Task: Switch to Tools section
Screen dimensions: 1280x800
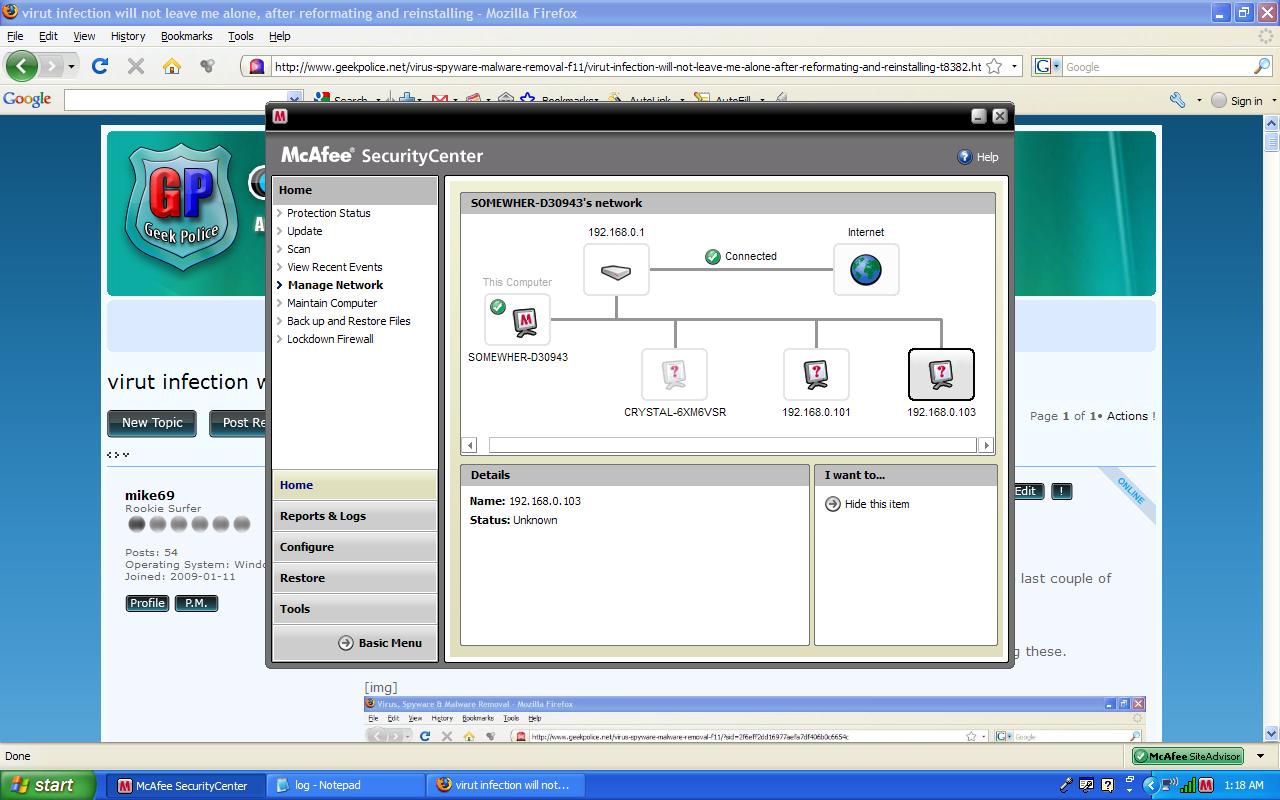Action: coord(355,609)
